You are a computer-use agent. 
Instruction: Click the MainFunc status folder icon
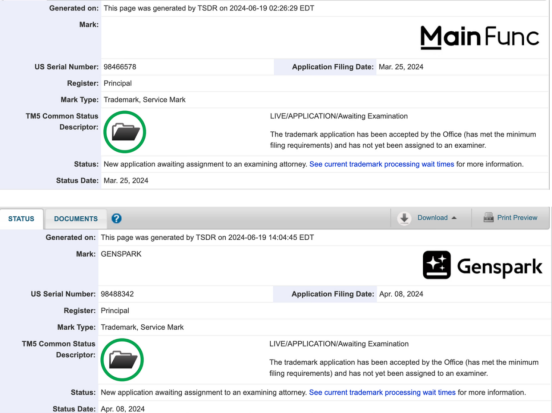click(125, 132)
